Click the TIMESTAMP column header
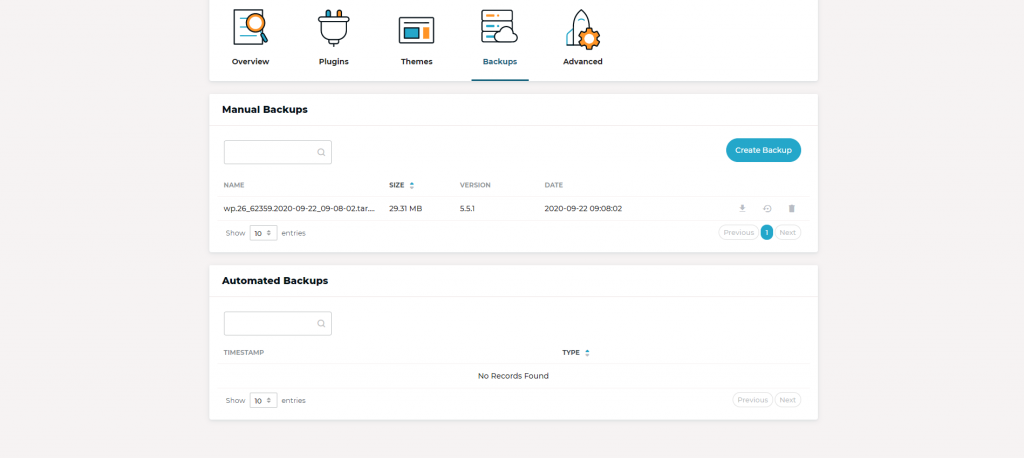 (244, 353)
